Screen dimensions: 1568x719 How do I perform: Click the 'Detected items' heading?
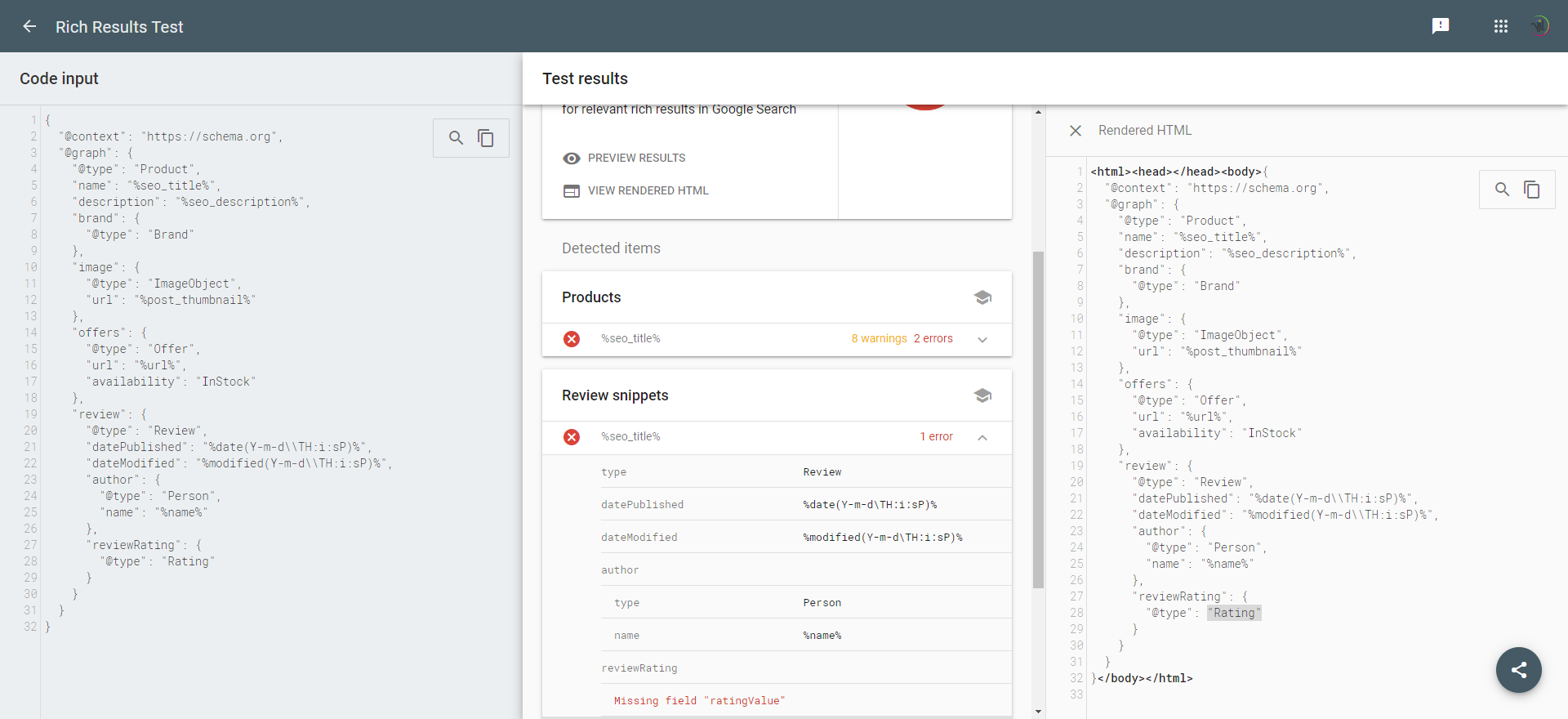coord(611,248)
